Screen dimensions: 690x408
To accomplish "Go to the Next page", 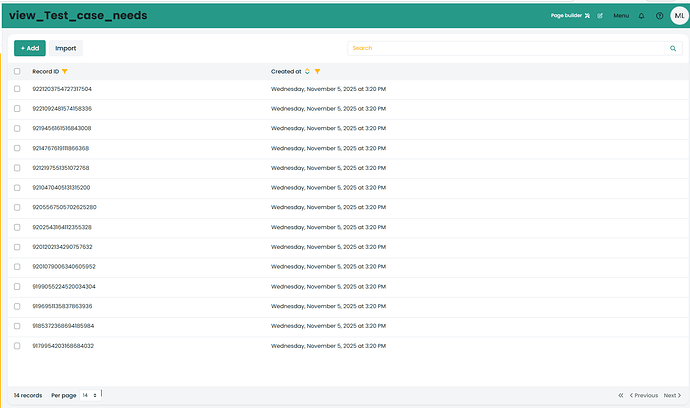I will (x=673, y=395).
